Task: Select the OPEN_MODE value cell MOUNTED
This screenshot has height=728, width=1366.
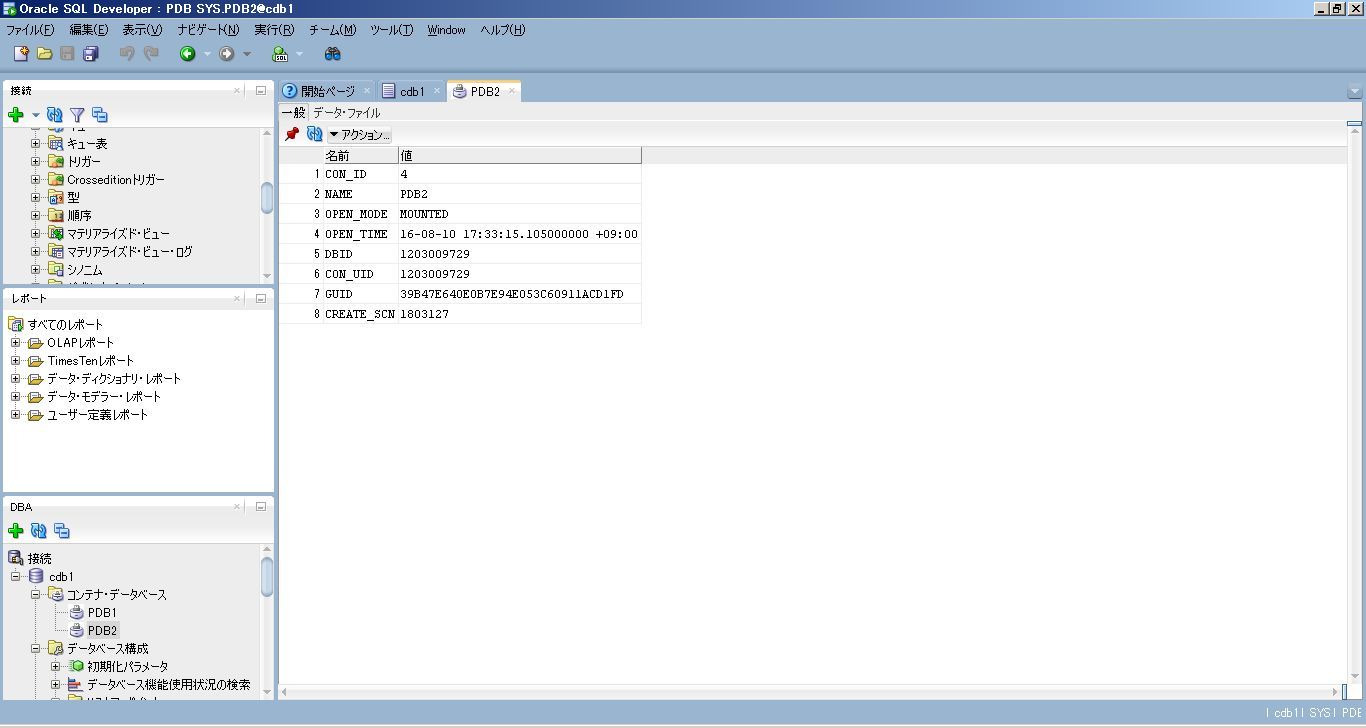Action: click(x=519, y=214)
